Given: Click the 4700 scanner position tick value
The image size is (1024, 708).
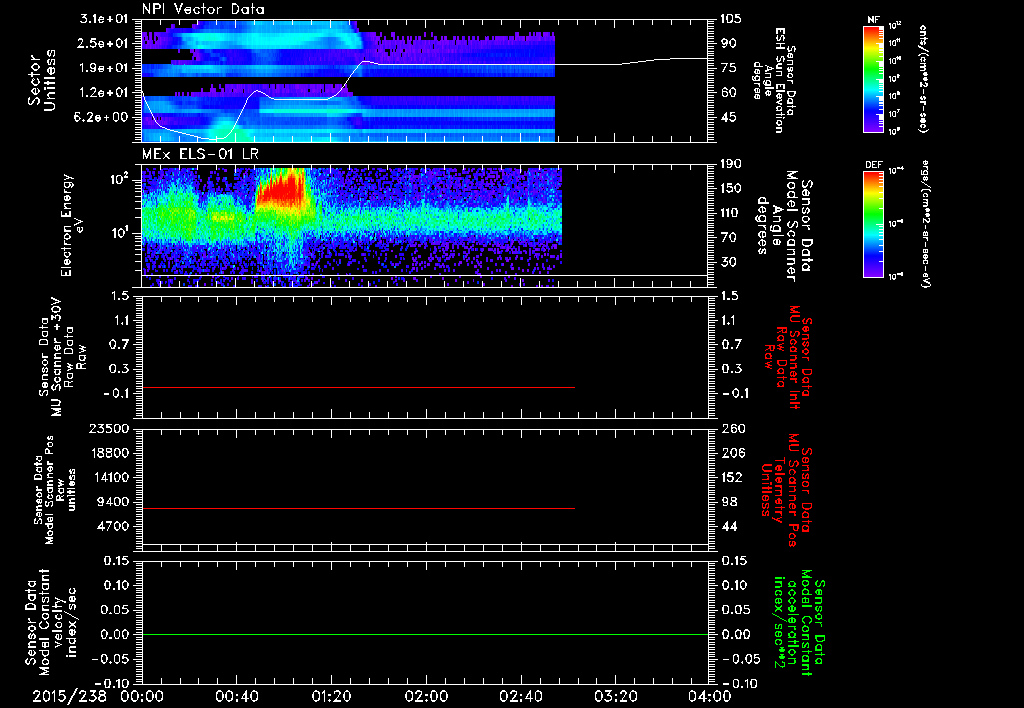Looking at the screenshot, I should tap(112, 526).
